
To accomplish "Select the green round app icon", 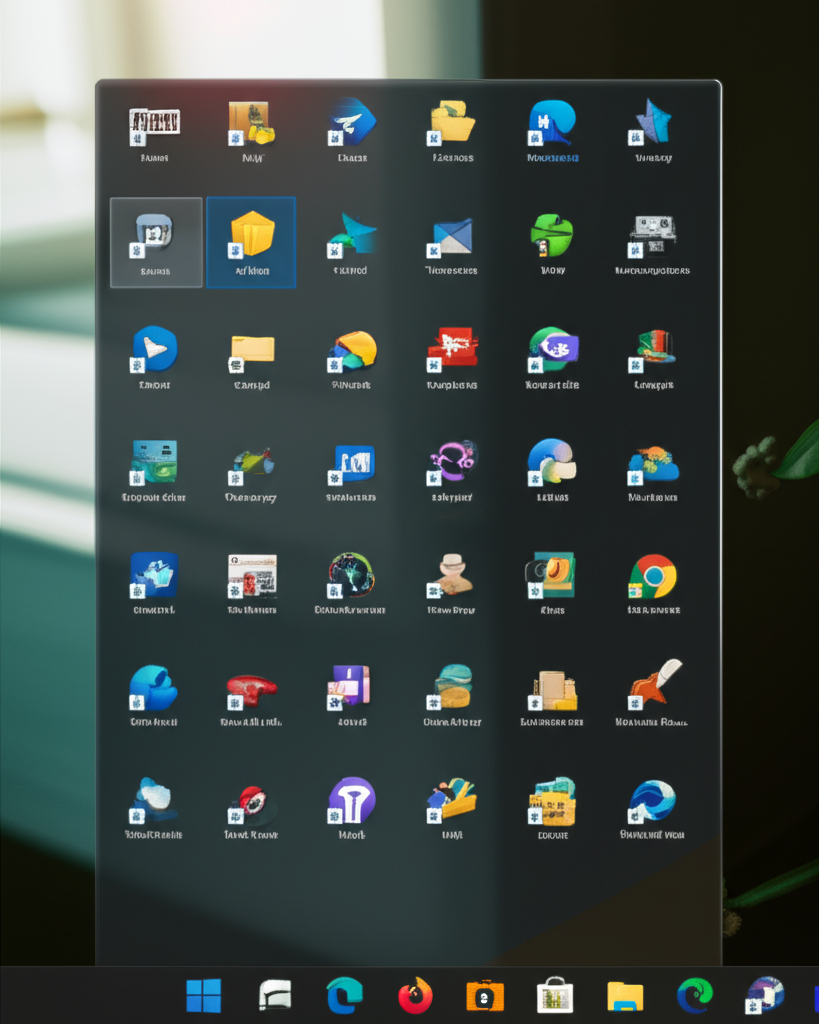I will coord(551,236).
